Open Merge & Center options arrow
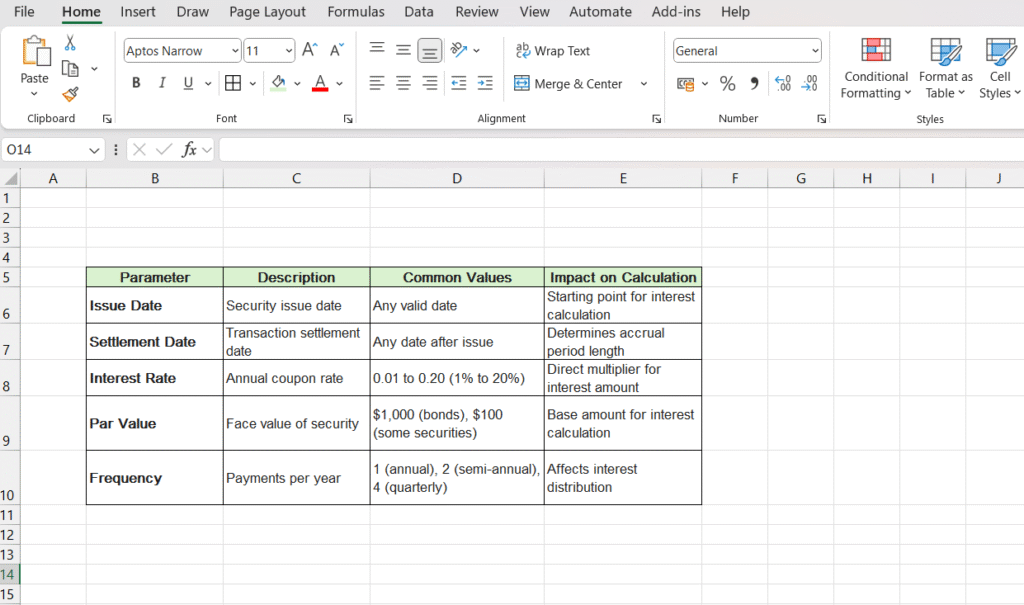Screen dimensions: 1024x605 (644, 84)
